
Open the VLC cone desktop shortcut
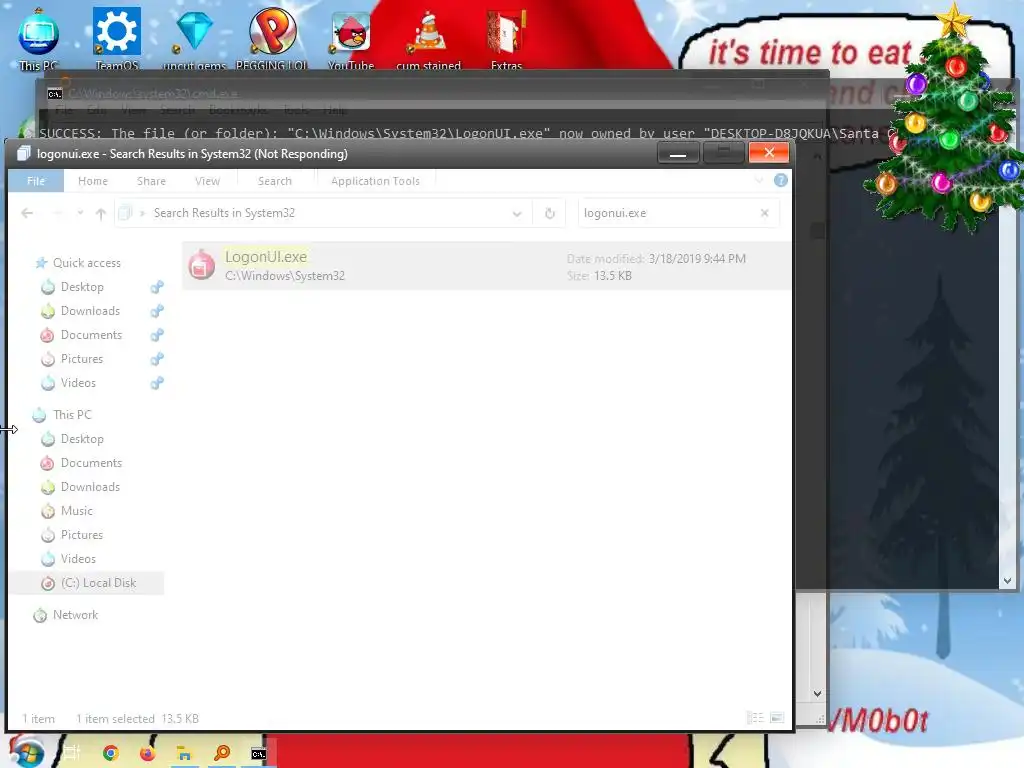click(428, 38)
